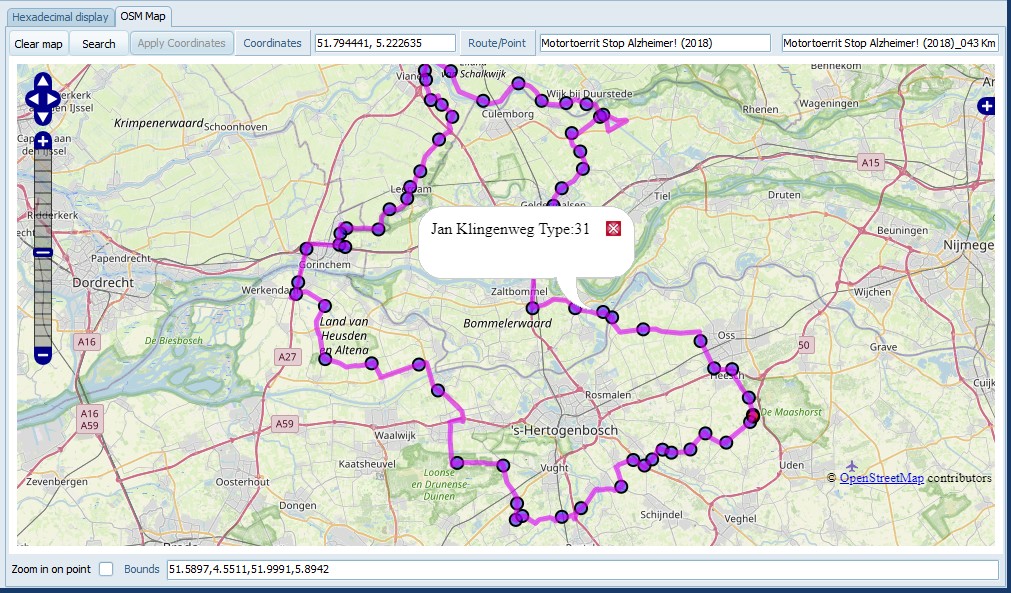The width and height of the screenshot is (1011, 593).
Task: Open the layer switcher plus icon
Action: point(986,106)
